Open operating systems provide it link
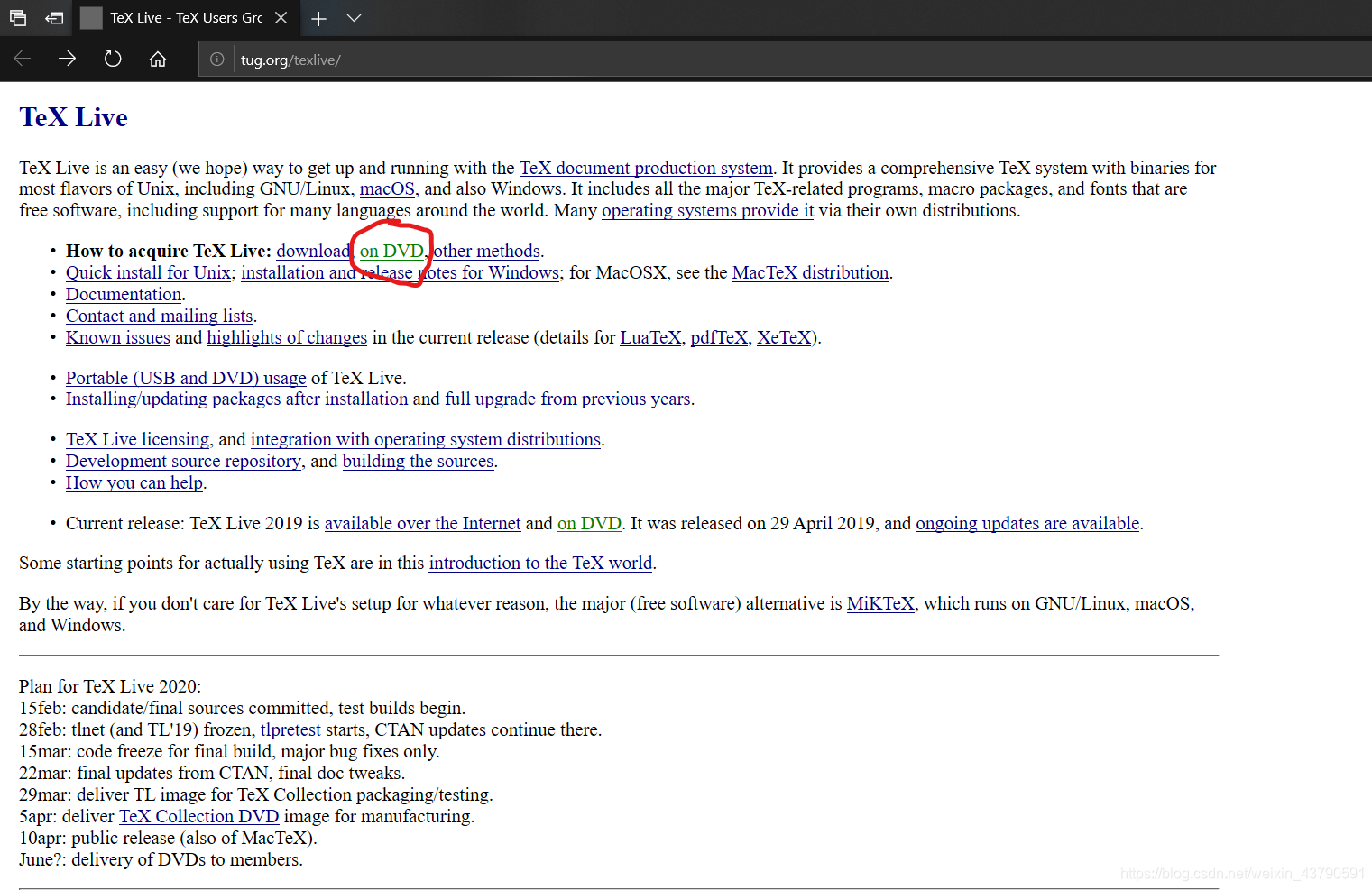The width and height of the screenshot is (1372, 890). [707, 211]
